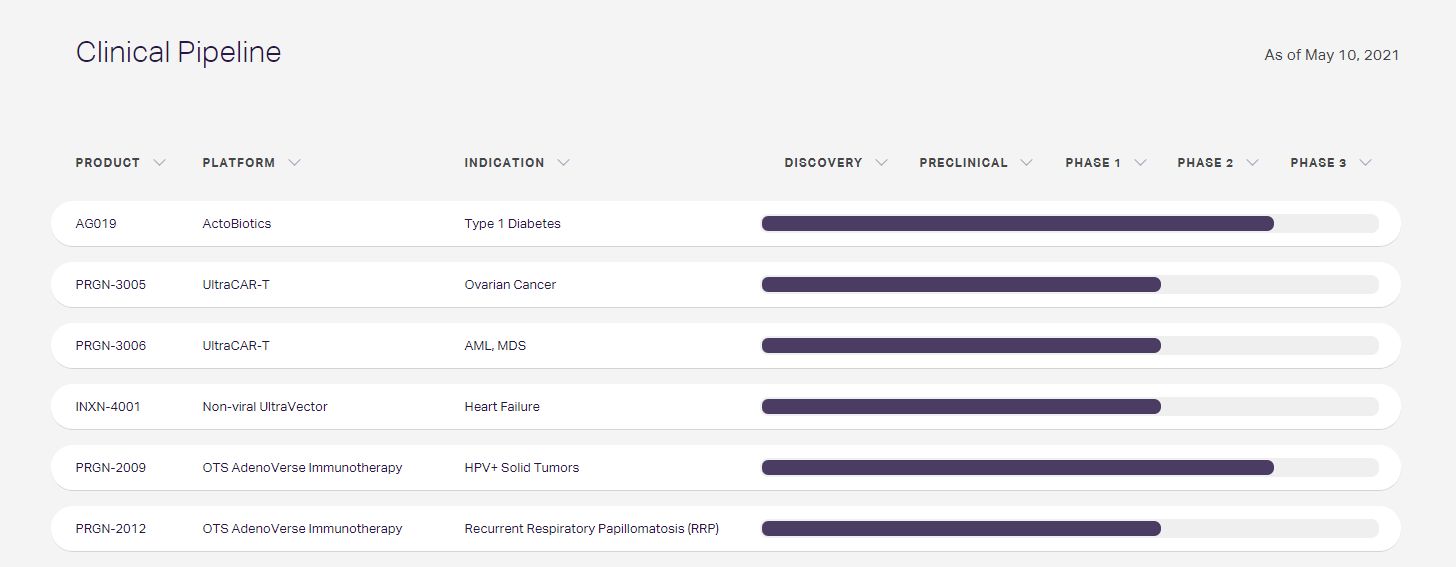Click the Heart Failure indication text
Image resolution: width=1456 pixels, height=567 pixels.
click(502, 407)
